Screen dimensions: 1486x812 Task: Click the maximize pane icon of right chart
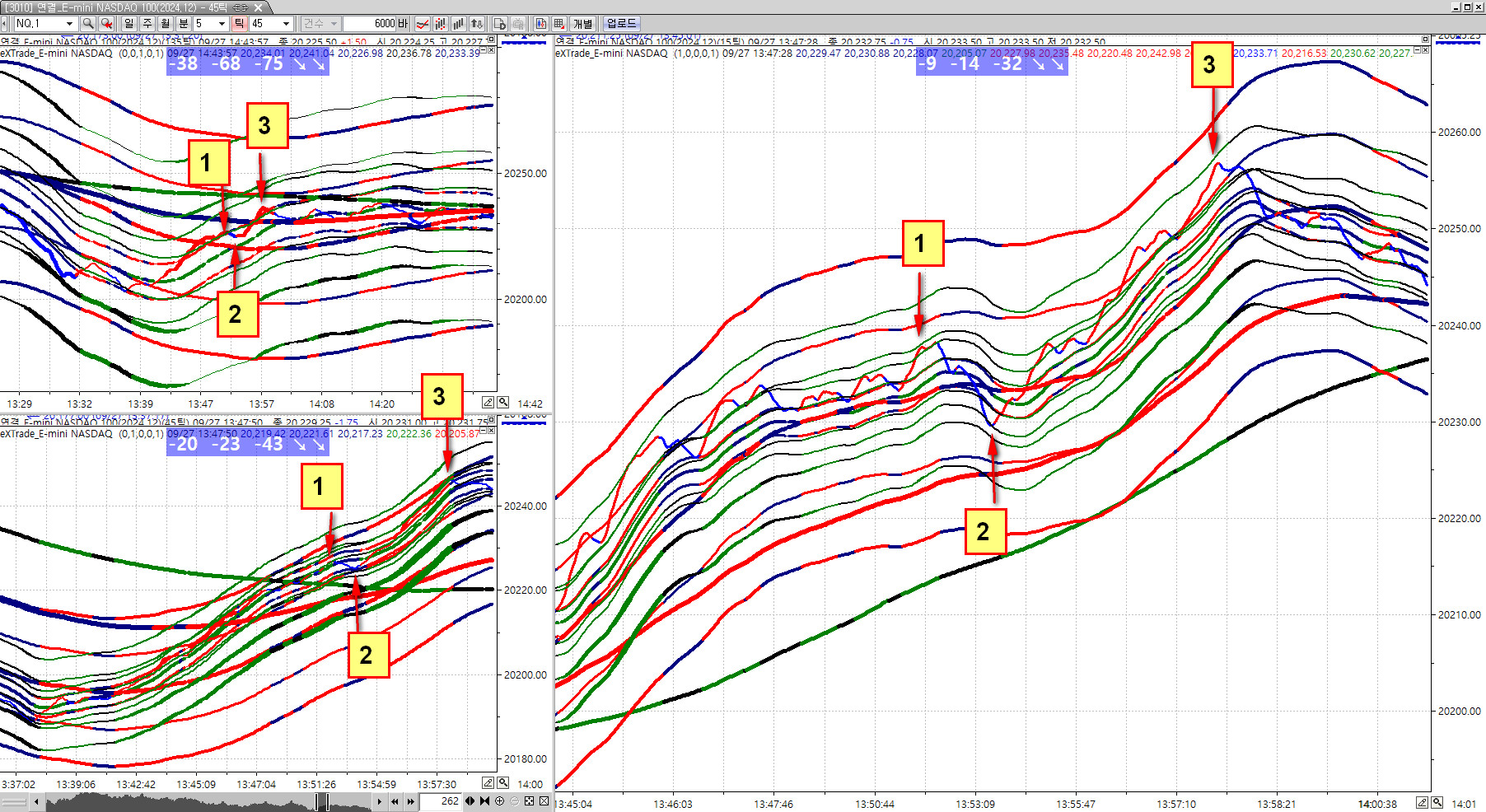coord(1425,40)
